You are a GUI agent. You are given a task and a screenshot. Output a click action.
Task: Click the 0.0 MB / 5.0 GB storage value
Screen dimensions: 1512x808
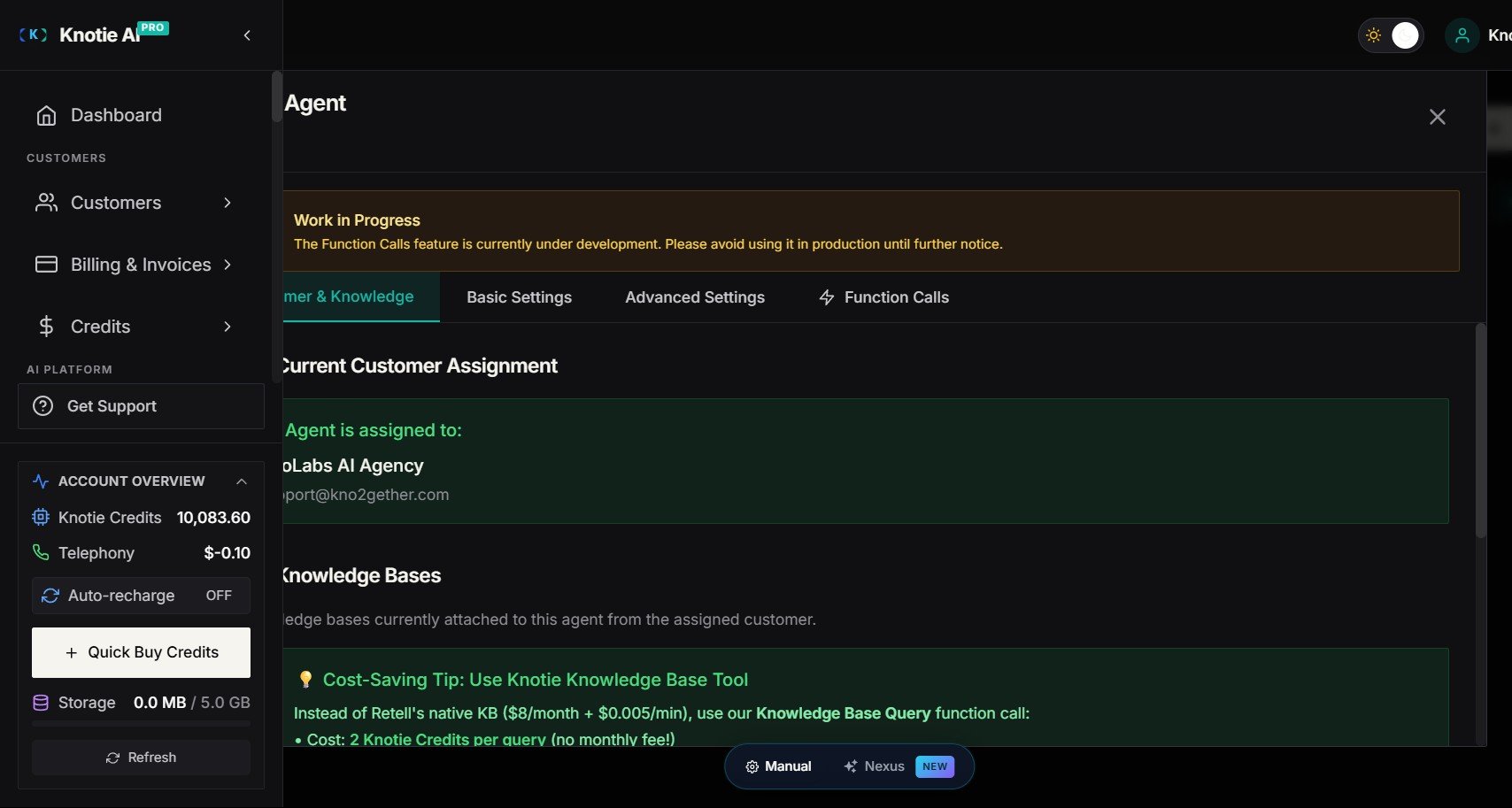(x=191, y=703)
